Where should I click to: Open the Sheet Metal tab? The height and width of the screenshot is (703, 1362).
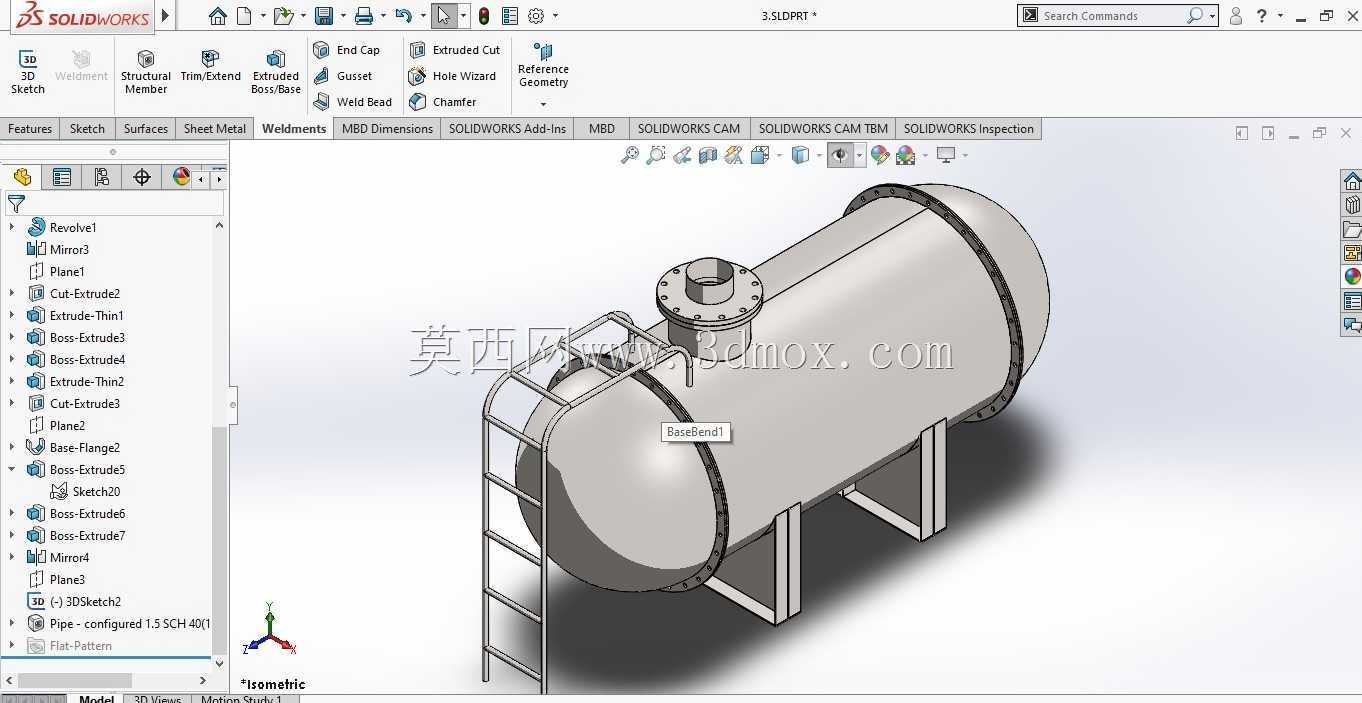(x=215, y=128)
